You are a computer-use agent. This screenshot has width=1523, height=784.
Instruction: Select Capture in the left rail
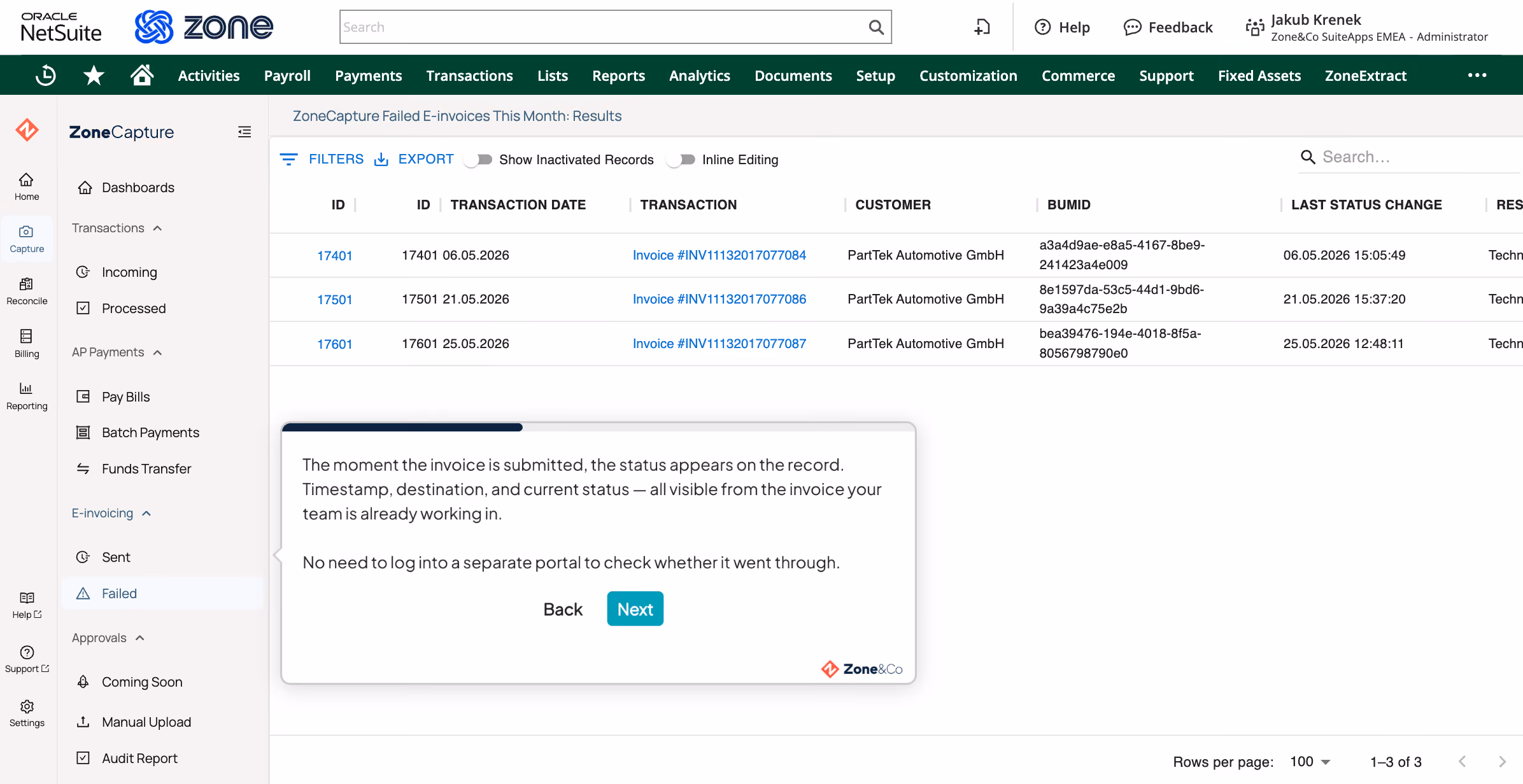click(x=27, y=239)
